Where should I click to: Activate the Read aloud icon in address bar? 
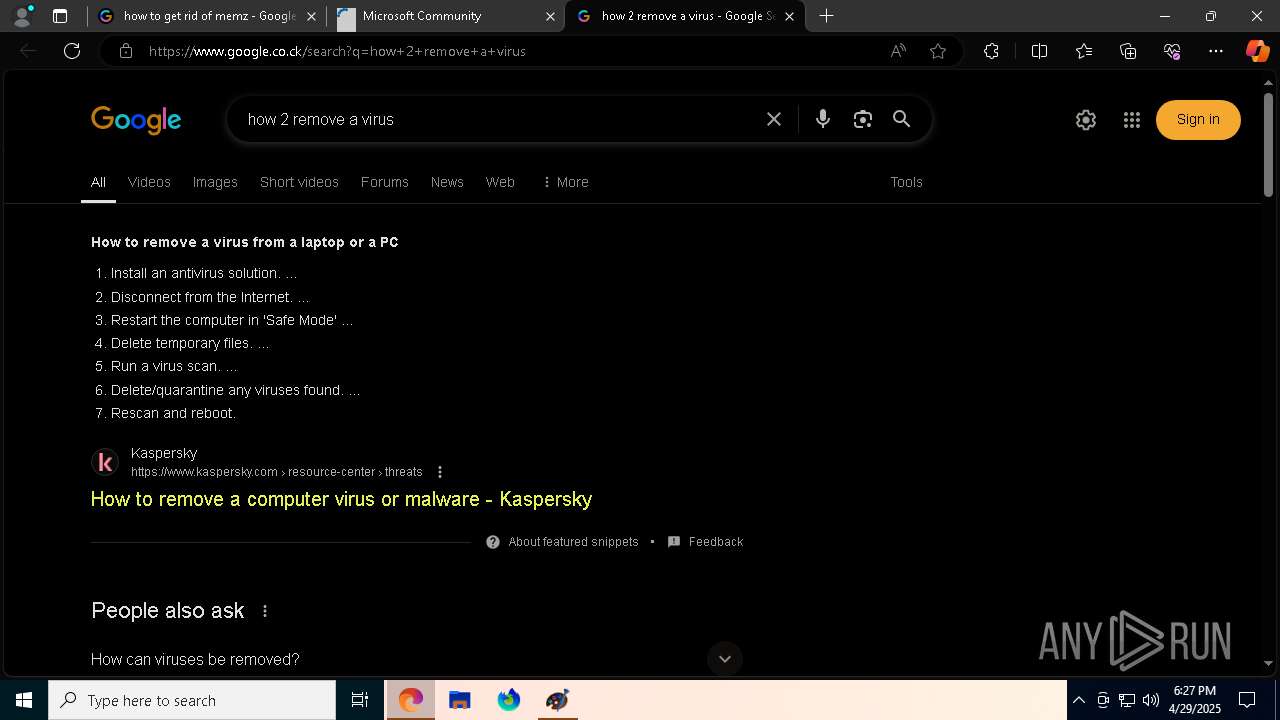coord(898,51)
